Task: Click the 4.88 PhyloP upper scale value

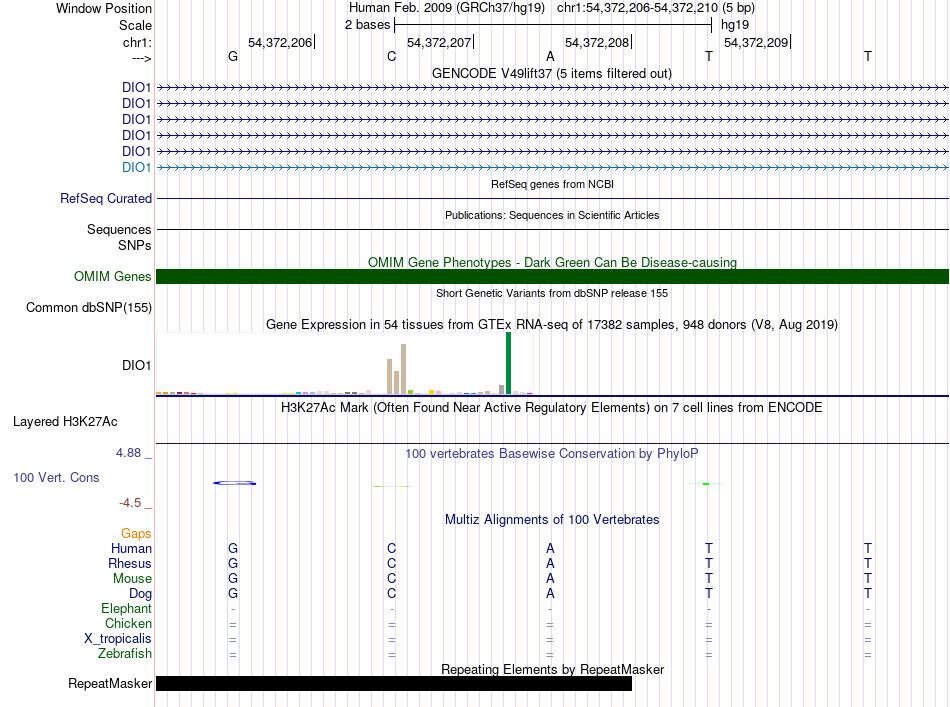Action: tap(128, 453)
